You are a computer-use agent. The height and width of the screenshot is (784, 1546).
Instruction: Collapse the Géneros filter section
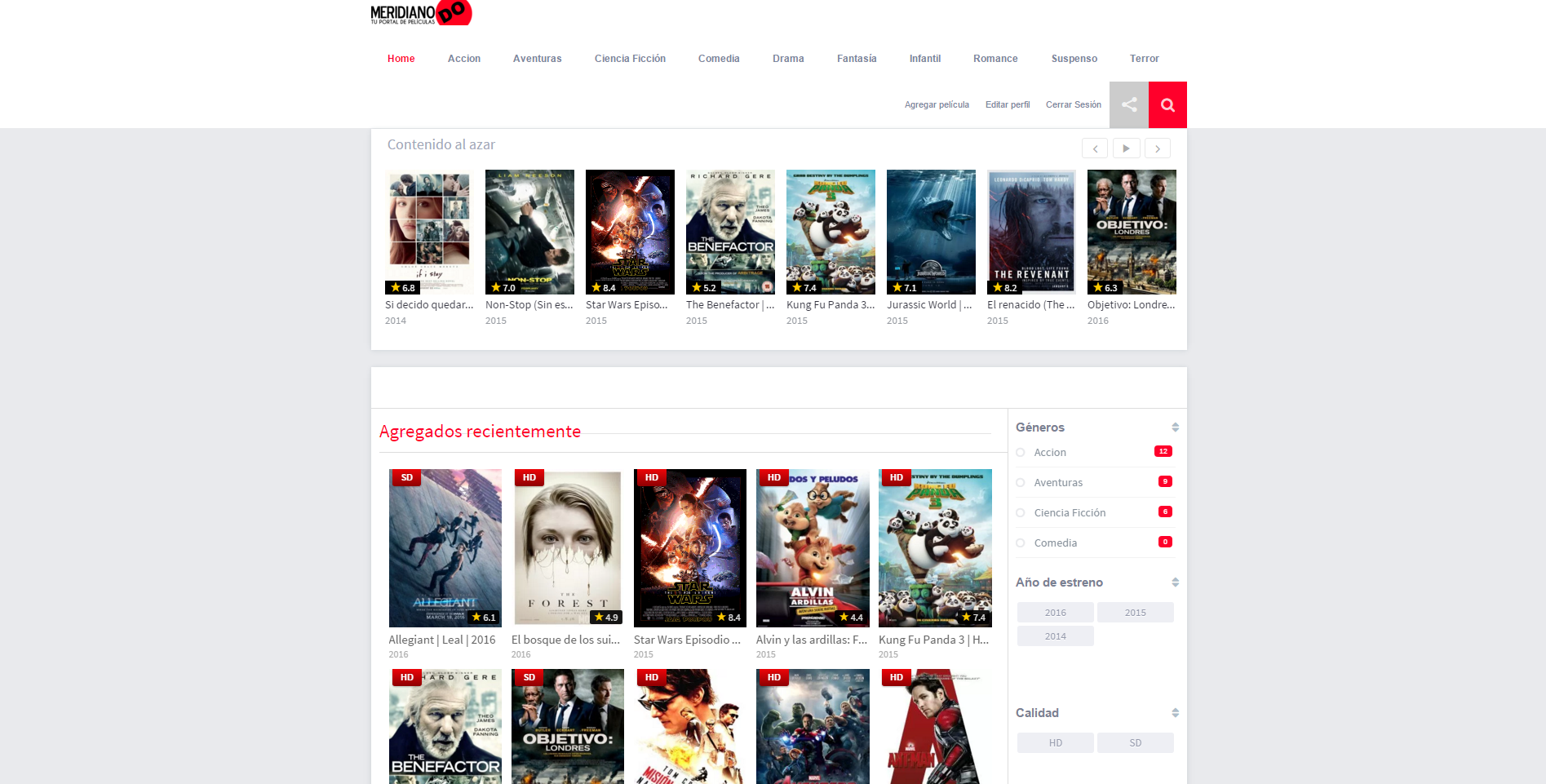[1175, 427]
